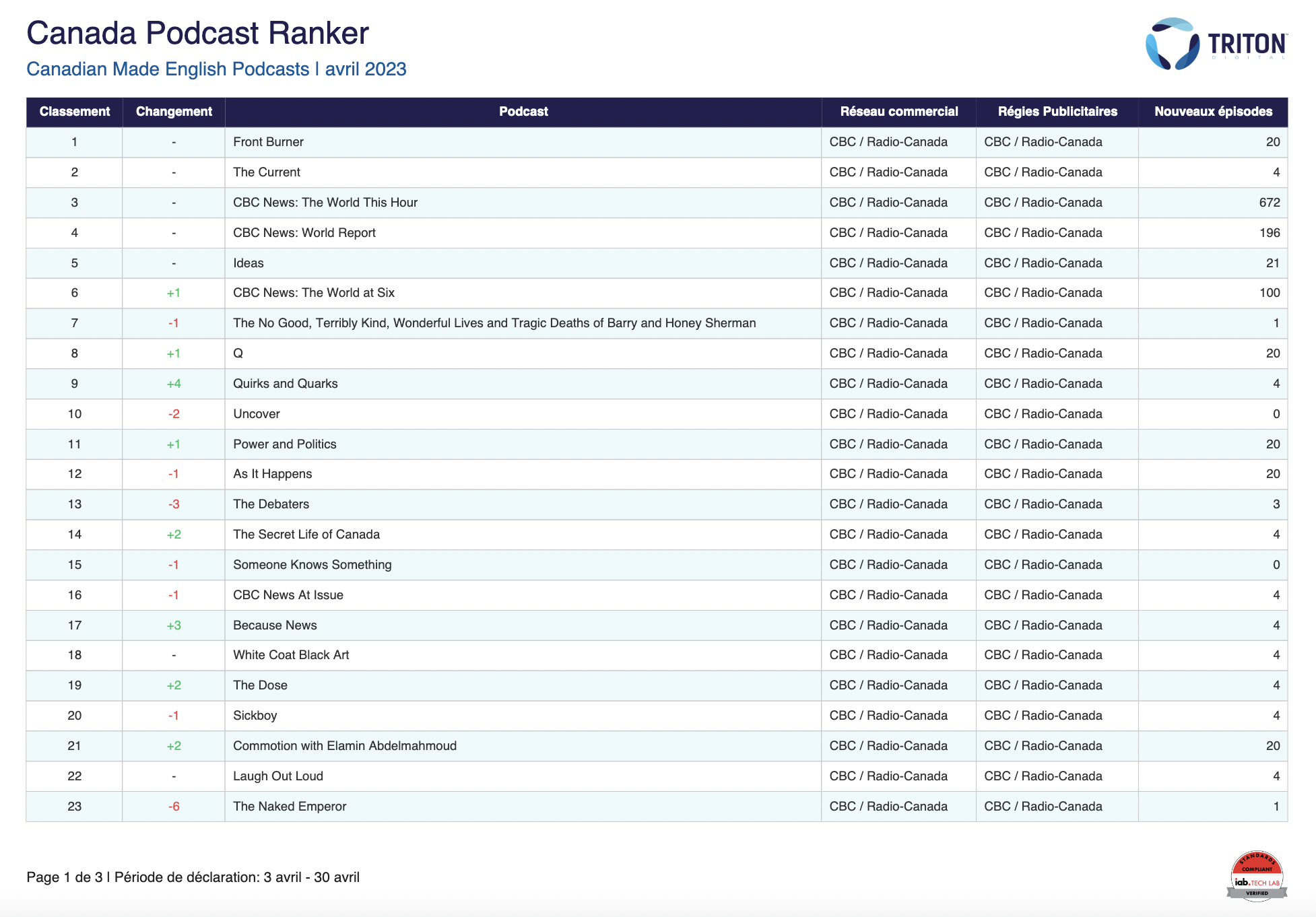
Task: Select Commotion with Elamin Abdelmahmoud entry
Action: 345,746
